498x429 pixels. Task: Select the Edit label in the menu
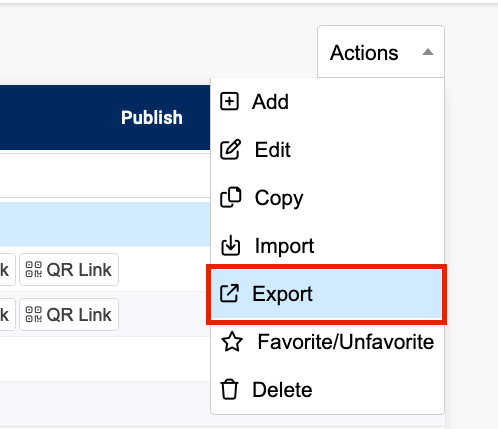click(273, 150)
